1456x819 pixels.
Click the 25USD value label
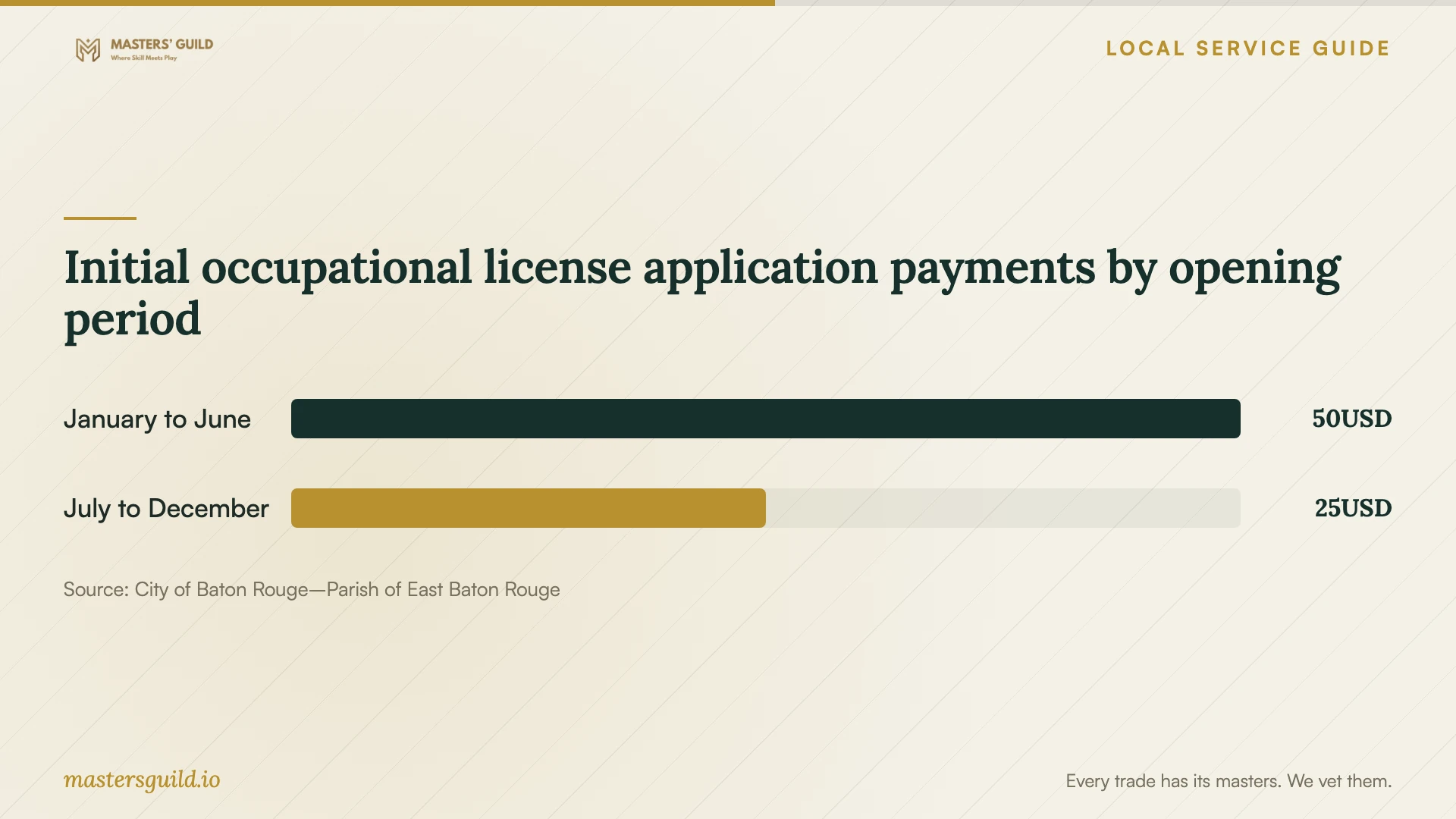click(x=1353, y=508)
